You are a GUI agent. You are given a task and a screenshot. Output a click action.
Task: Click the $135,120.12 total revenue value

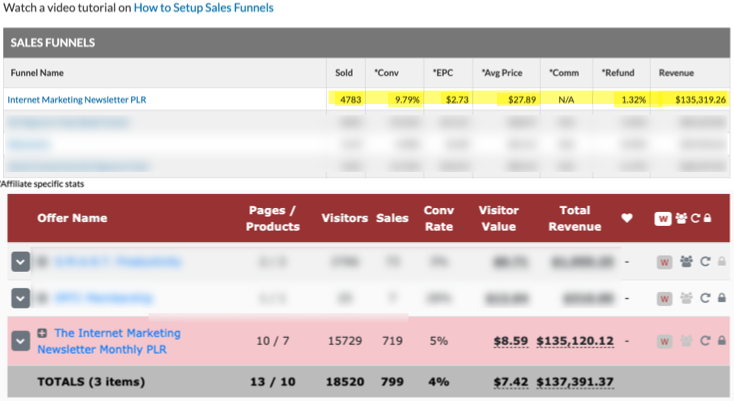pos(575,341)
